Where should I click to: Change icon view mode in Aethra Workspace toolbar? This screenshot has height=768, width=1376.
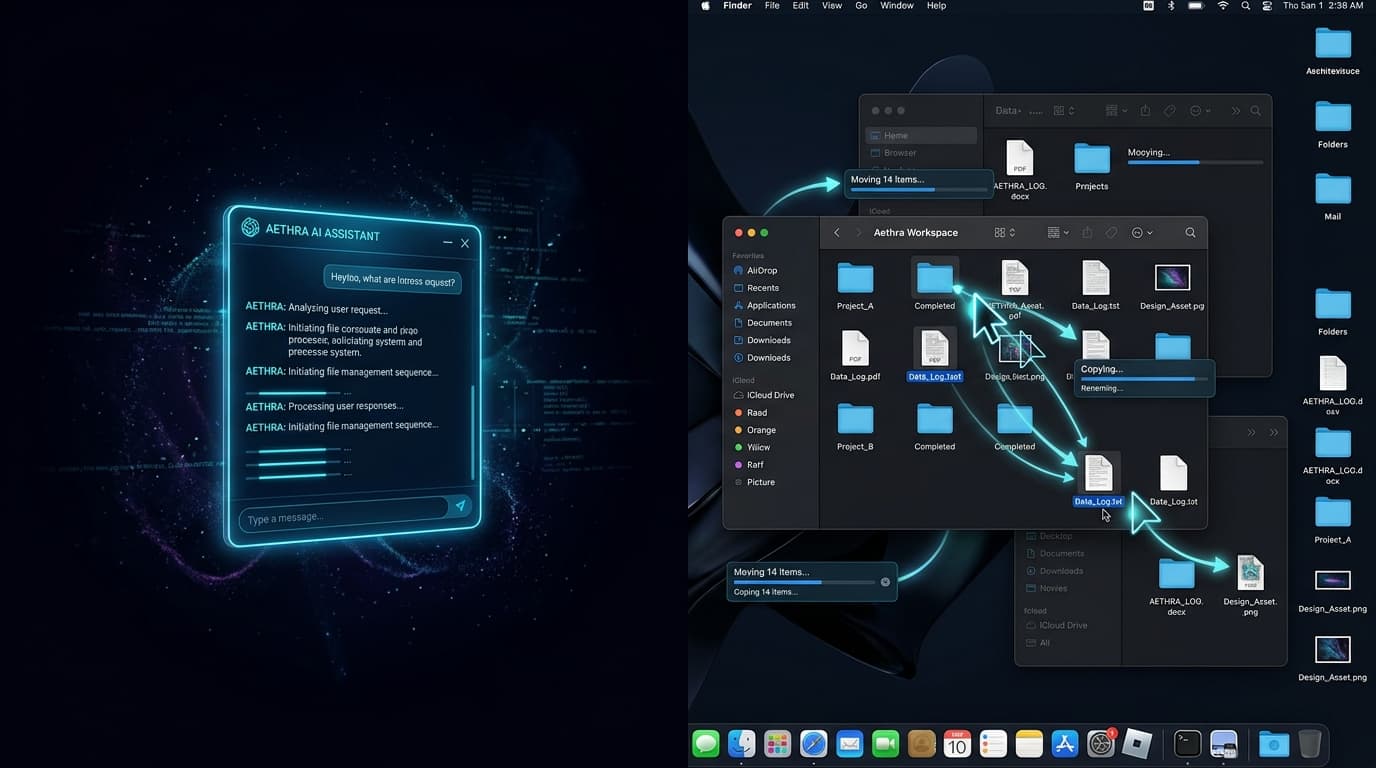1005,232
